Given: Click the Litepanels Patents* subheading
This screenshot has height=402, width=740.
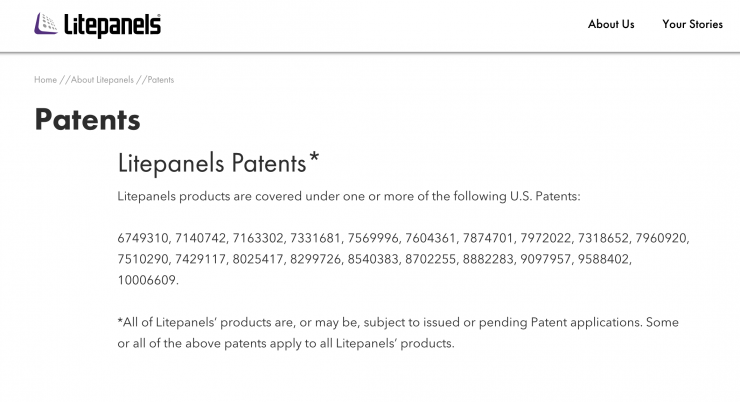Looking at the screenshot, I should [x=218, y=162].
